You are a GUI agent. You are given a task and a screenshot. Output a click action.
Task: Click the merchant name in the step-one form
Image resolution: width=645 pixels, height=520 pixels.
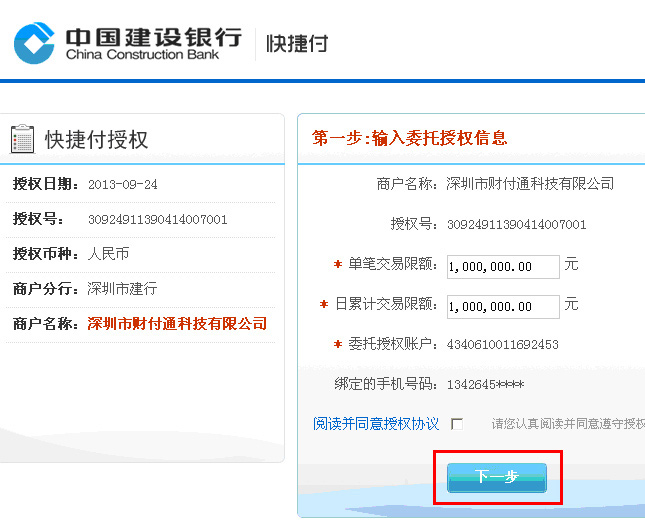point(530,183)
